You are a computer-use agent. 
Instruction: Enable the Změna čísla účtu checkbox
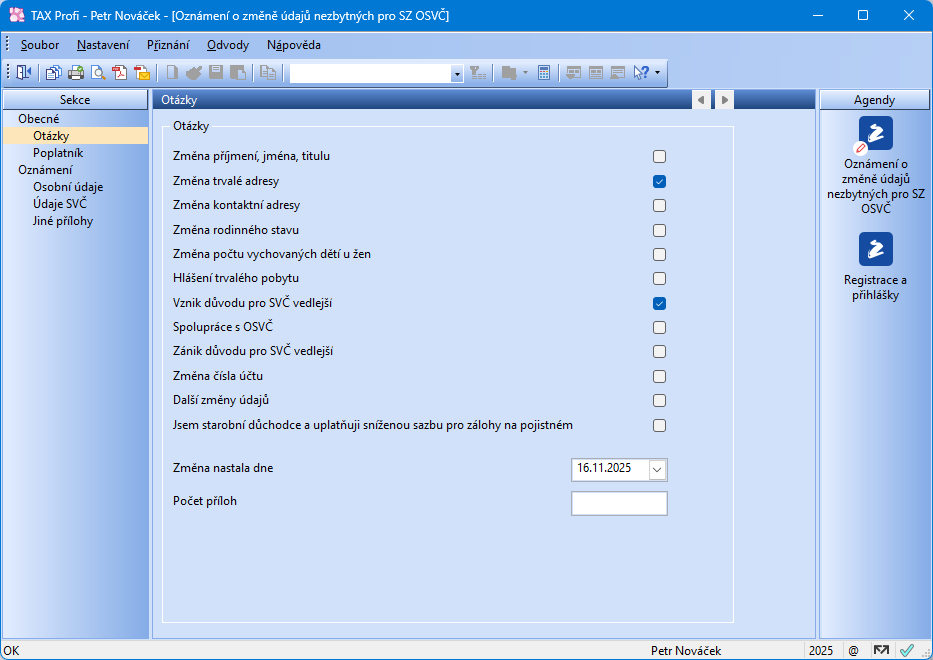tap(659, 376)
